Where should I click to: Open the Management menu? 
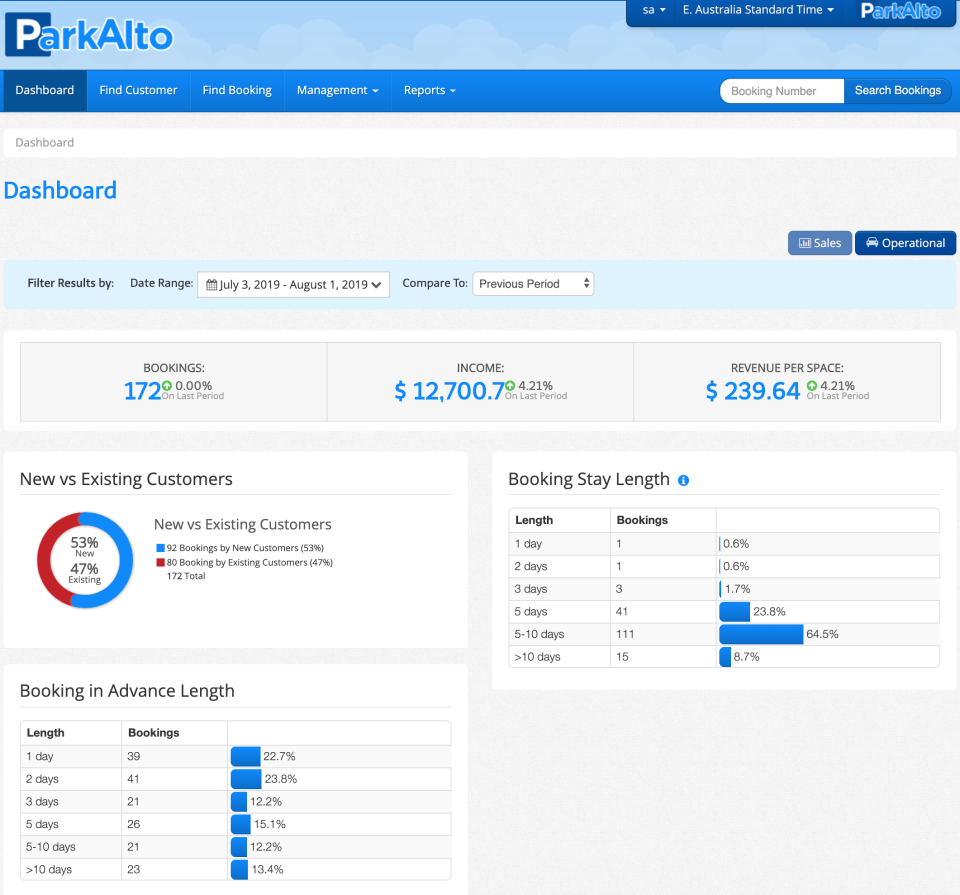pyautogui.click(x=337, y=90)
